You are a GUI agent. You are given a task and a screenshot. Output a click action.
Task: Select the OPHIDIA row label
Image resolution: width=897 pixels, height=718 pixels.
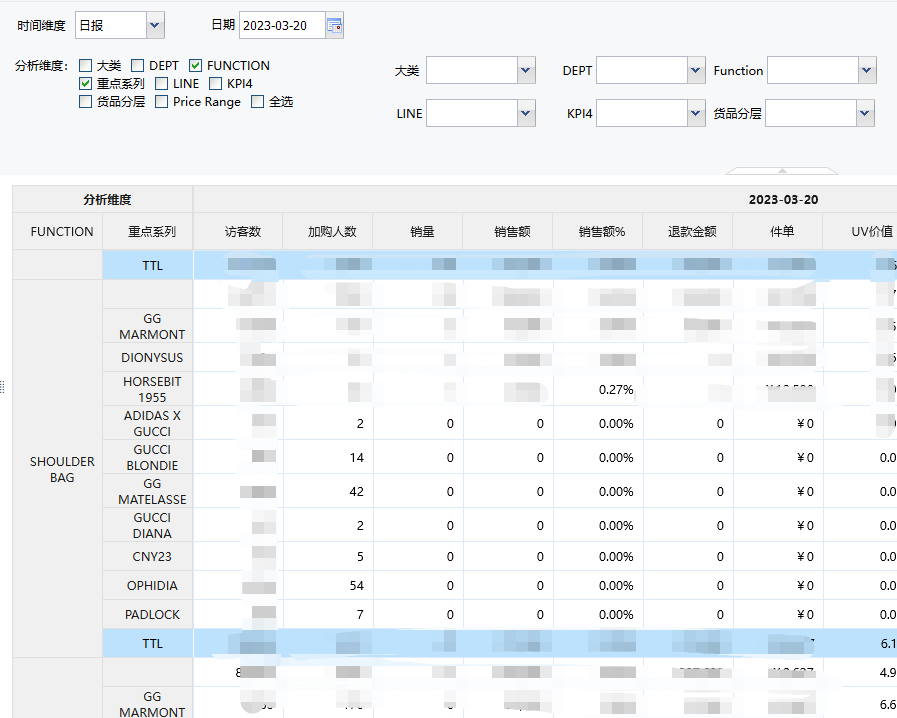[148, 586]
